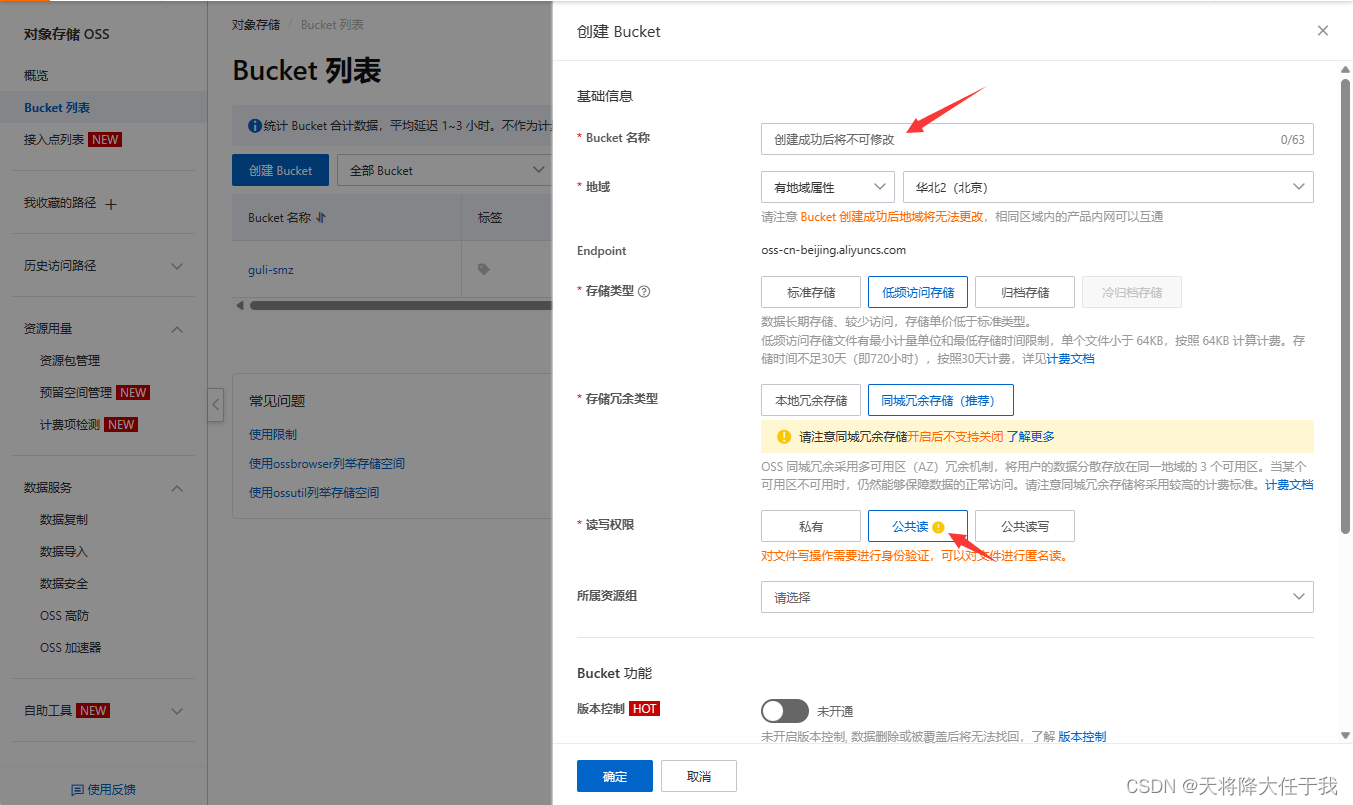Choose 本地冗余存储 redundancy option
The image size is (1353, 805).
[x=811, y=400]
